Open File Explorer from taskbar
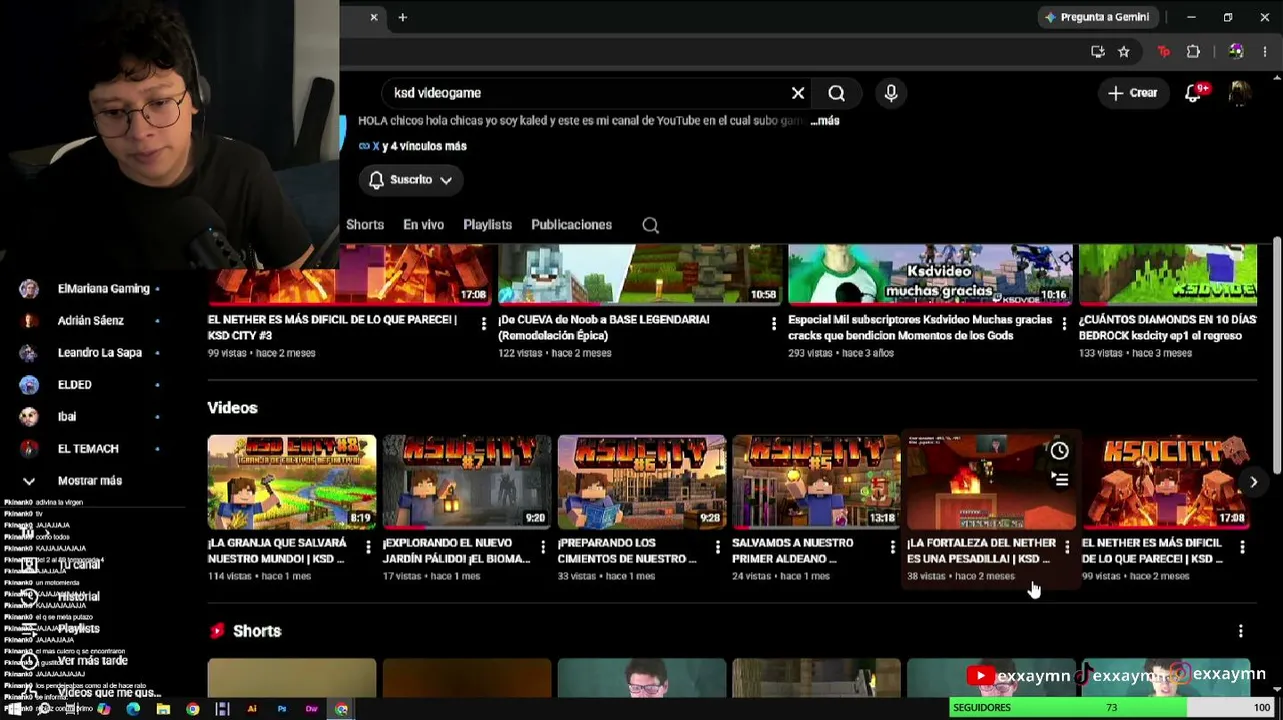This screenshot has width=1283, height=720. 162,709
